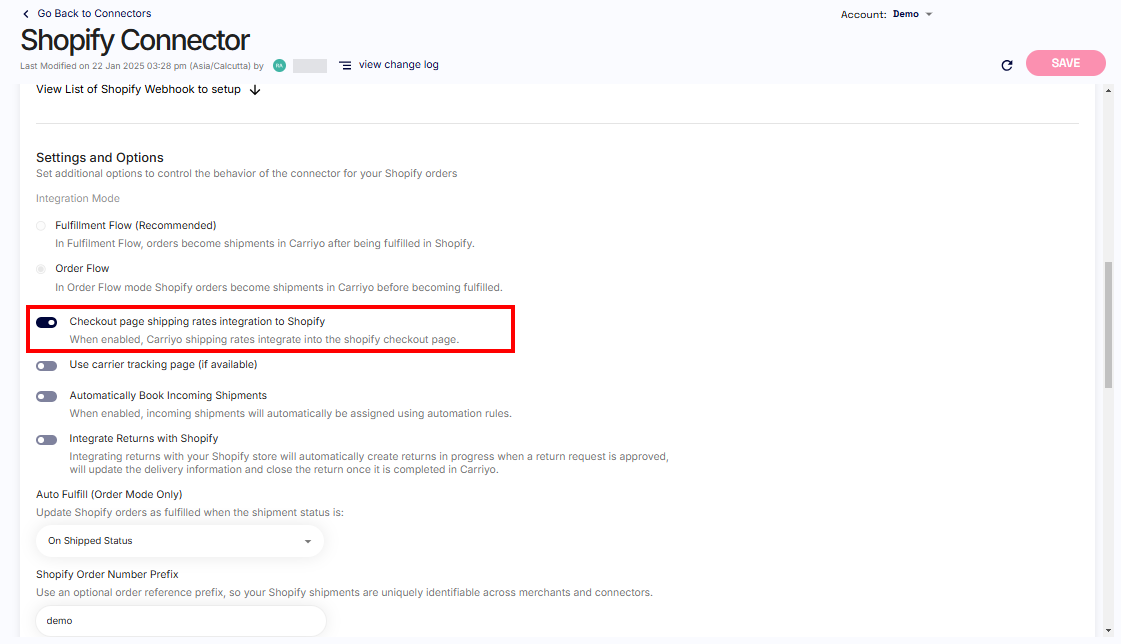Screen dimensions: 1121x644
Task: Click the Integration Mode label
Action: pos(78,198)
